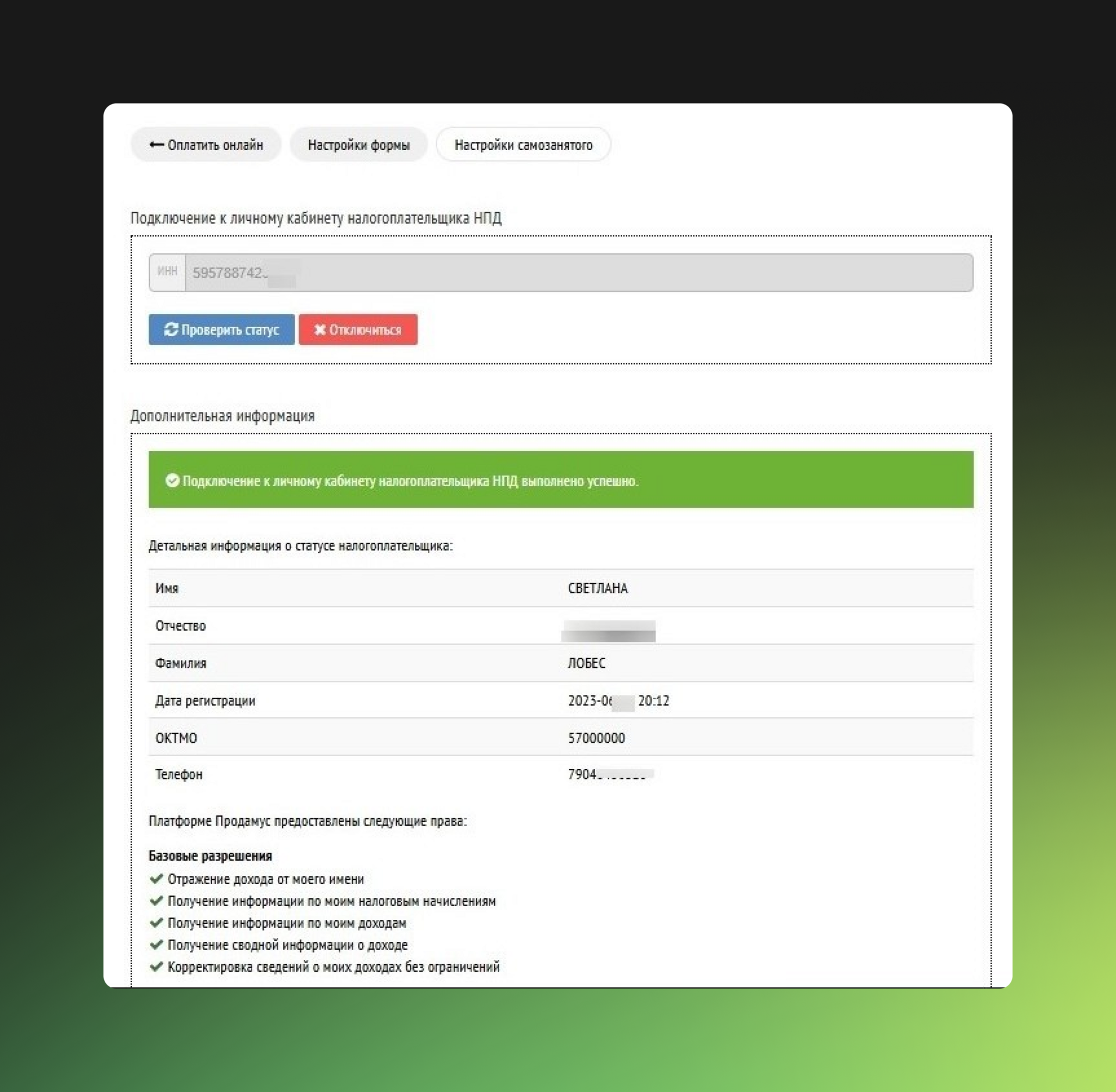
Task: Open the Настройки формы tab
Action: pyautogui.click(x=359, y=145)
